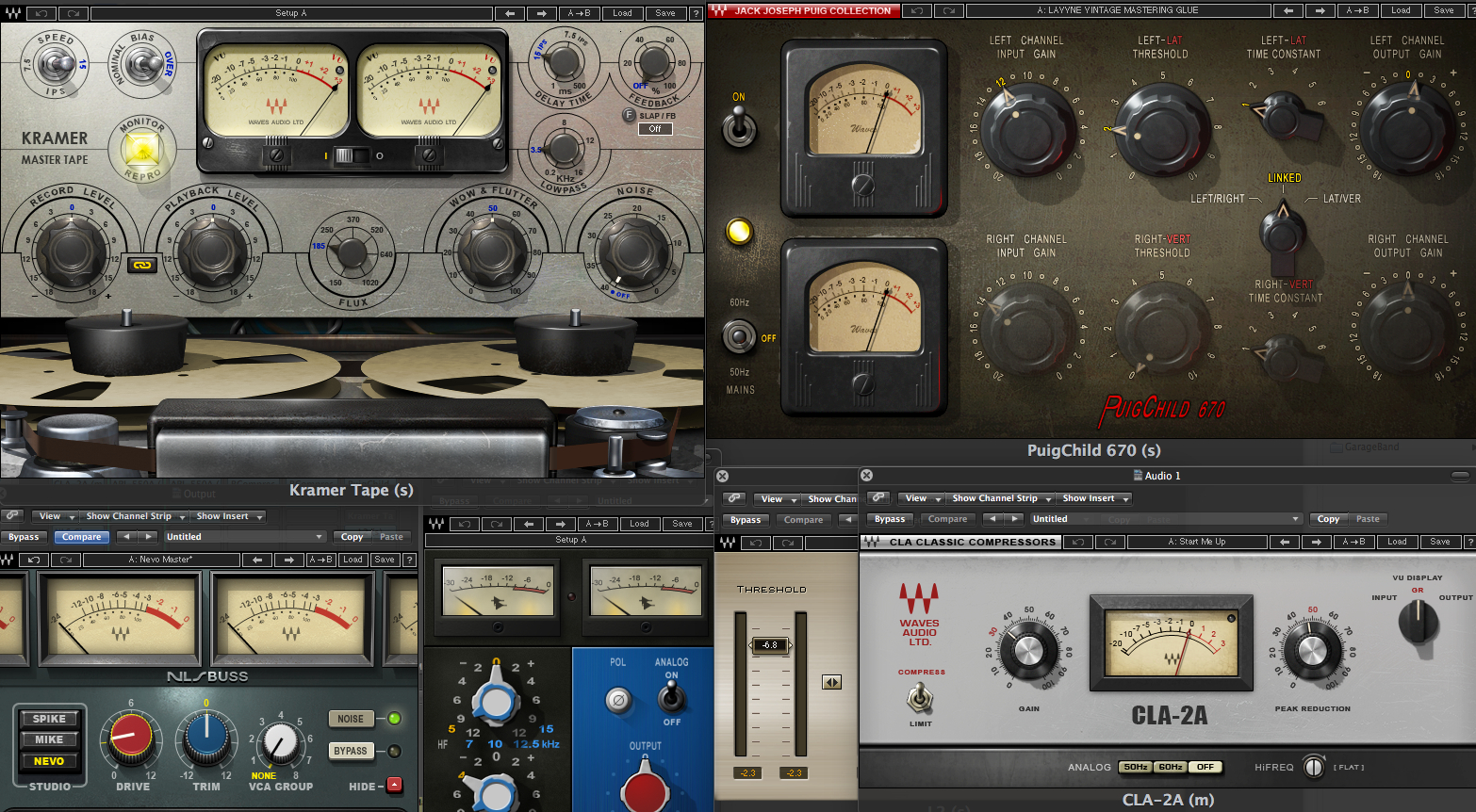1476x812 pixels.
Task: Toggle the NOISE button on NLS Buss
Action: coord(351,719)
